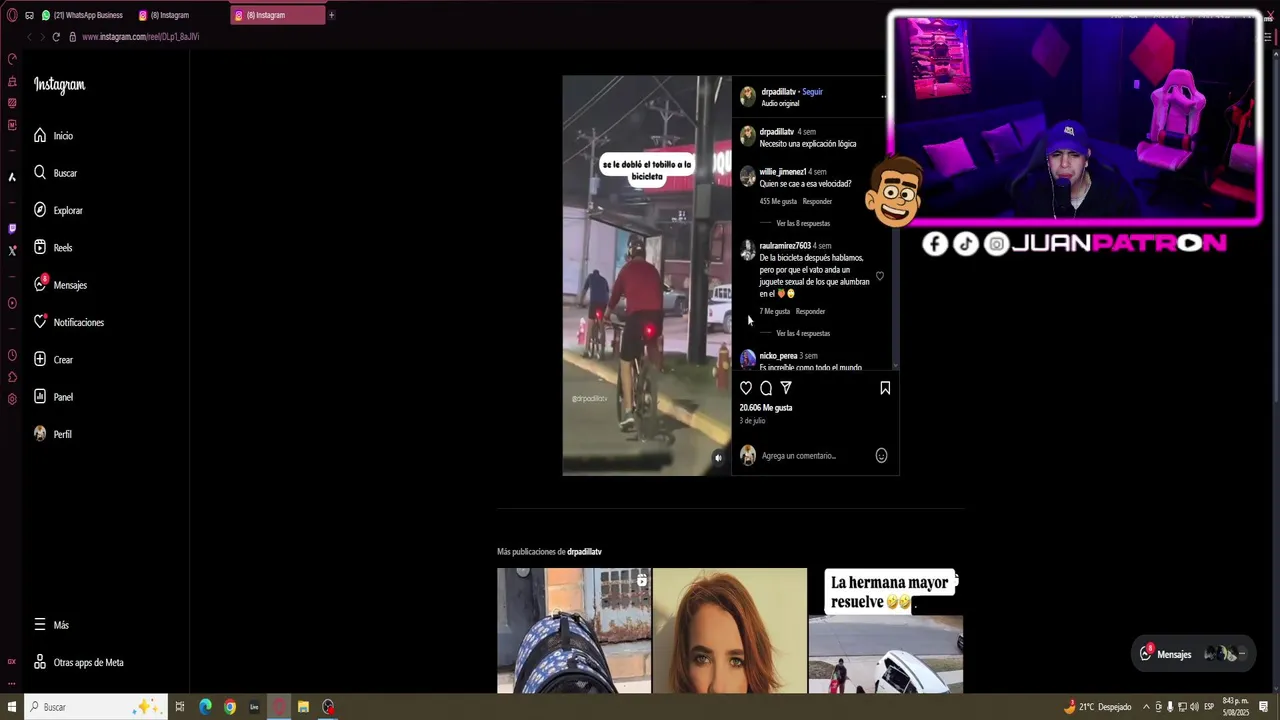Open Instagram Inicio home icon
This screenshot has height=720, width=1280.
[40, 135]
